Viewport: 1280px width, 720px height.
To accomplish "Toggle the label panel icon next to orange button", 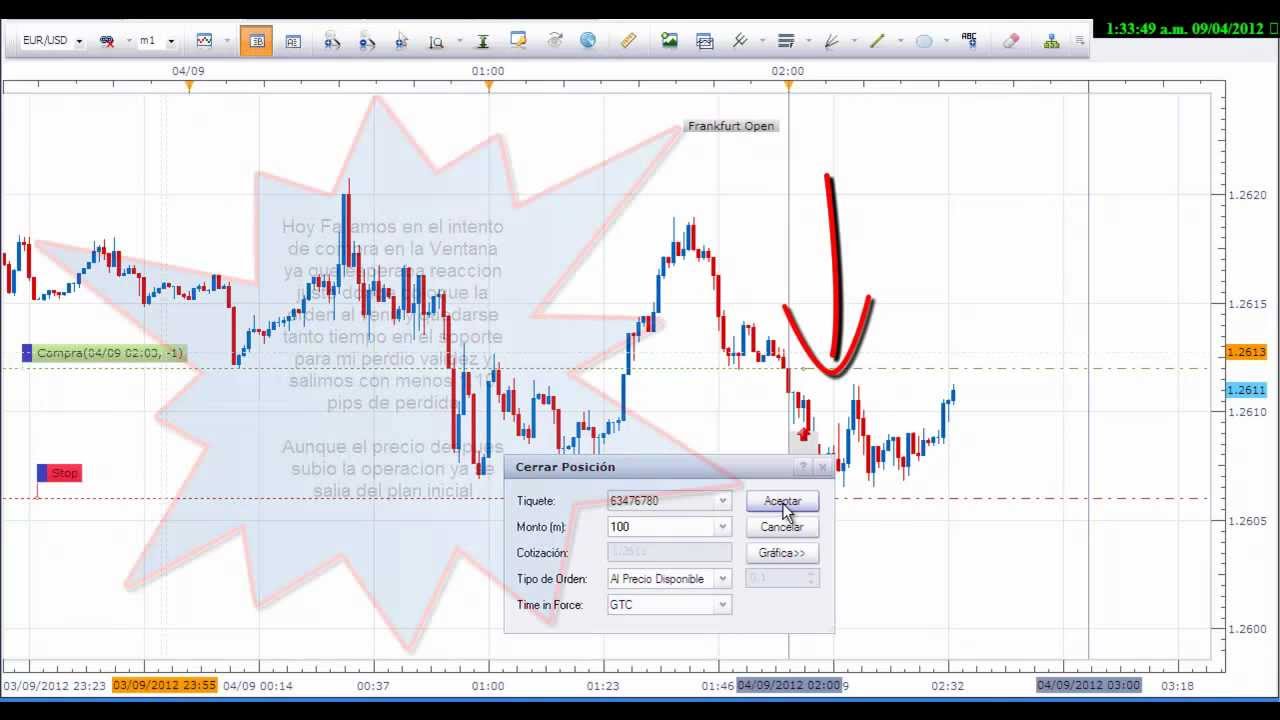I will pos(293,41).
